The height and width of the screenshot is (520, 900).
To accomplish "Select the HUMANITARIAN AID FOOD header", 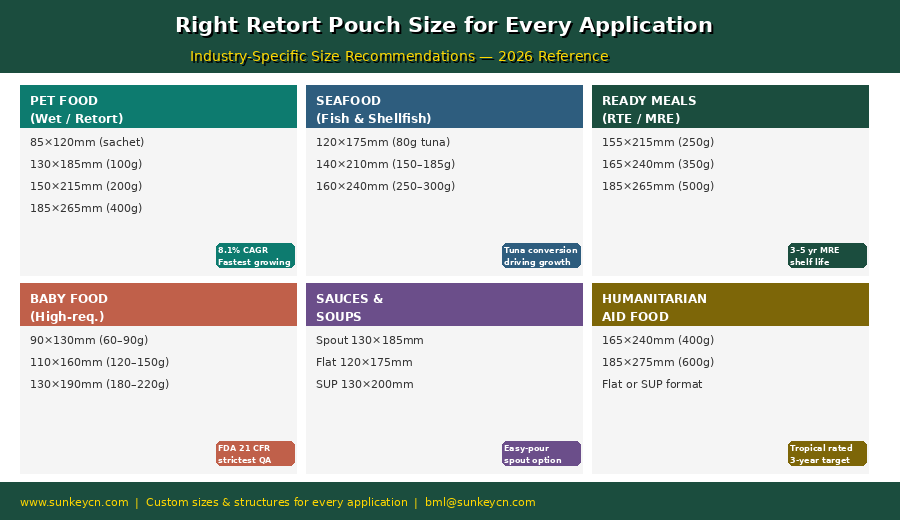I will [x=730, y=305].
